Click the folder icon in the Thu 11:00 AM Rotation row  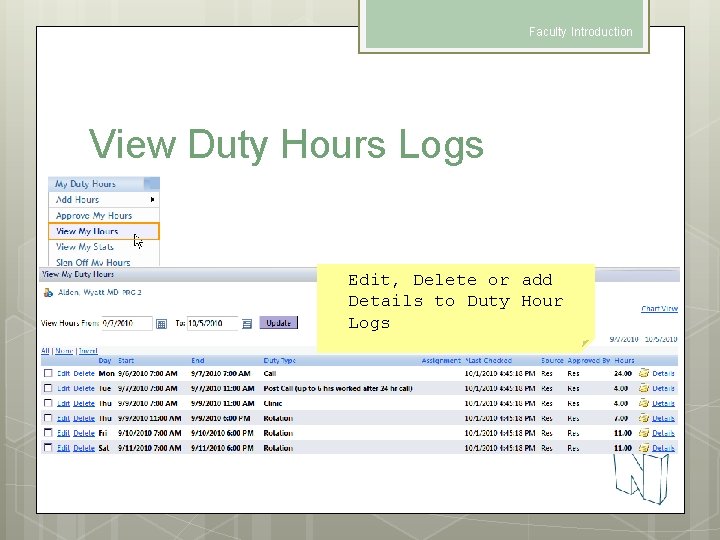point(644,418)
